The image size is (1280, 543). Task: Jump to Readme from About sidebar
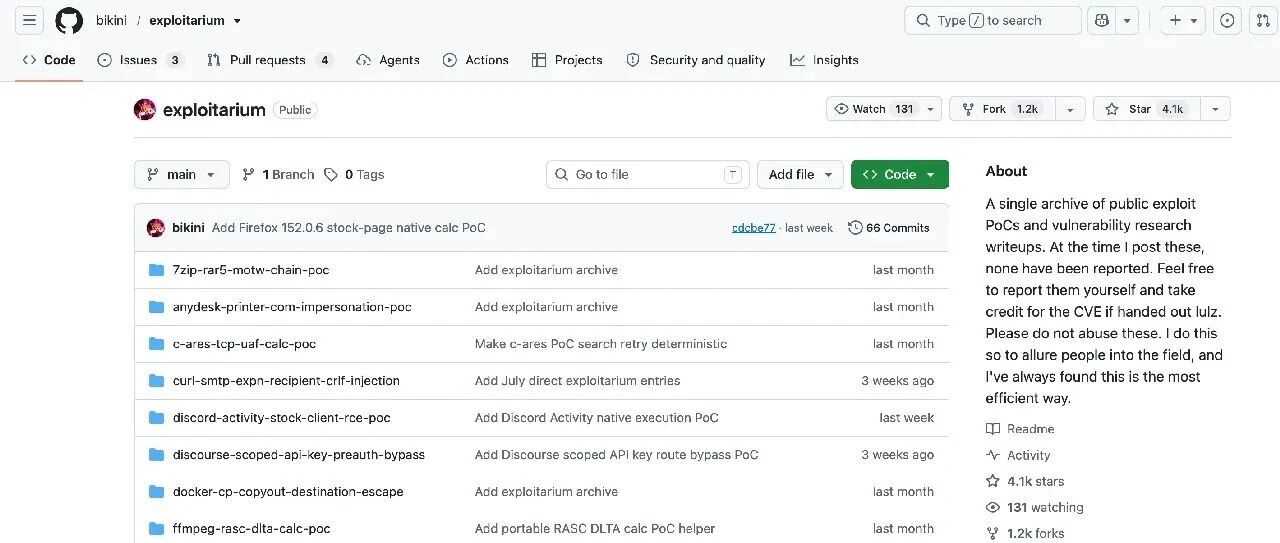(x=1020, y=429)
